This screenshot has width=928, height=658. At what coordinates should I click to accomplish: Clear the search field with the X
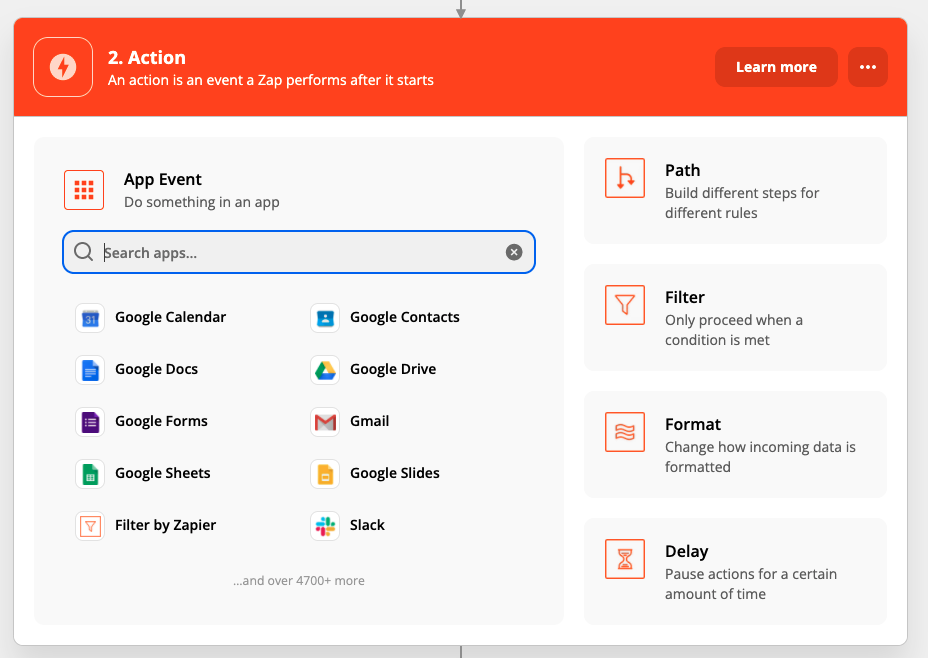click(514, 251)
